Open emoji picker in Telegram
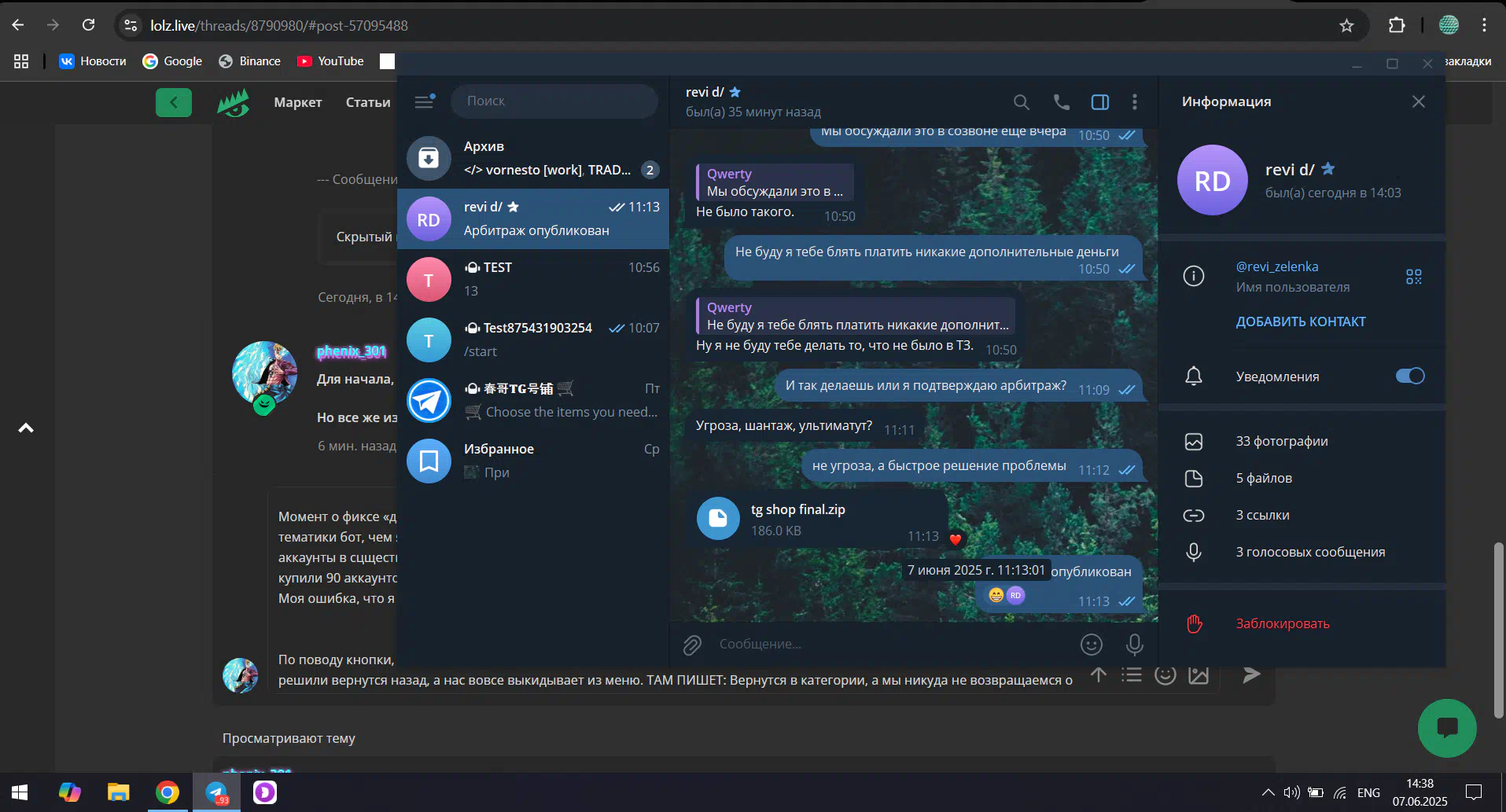 (x=1091, y=645)
